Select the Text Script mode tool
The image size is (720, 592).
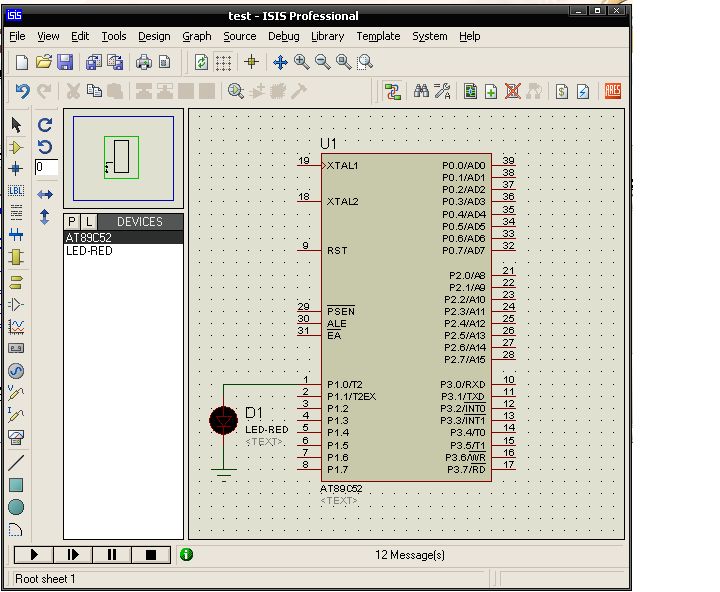point(16,212)
